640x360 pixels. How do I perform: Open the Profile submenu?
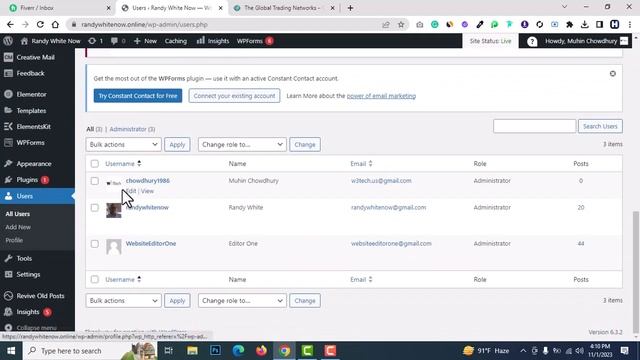point(14,240)
